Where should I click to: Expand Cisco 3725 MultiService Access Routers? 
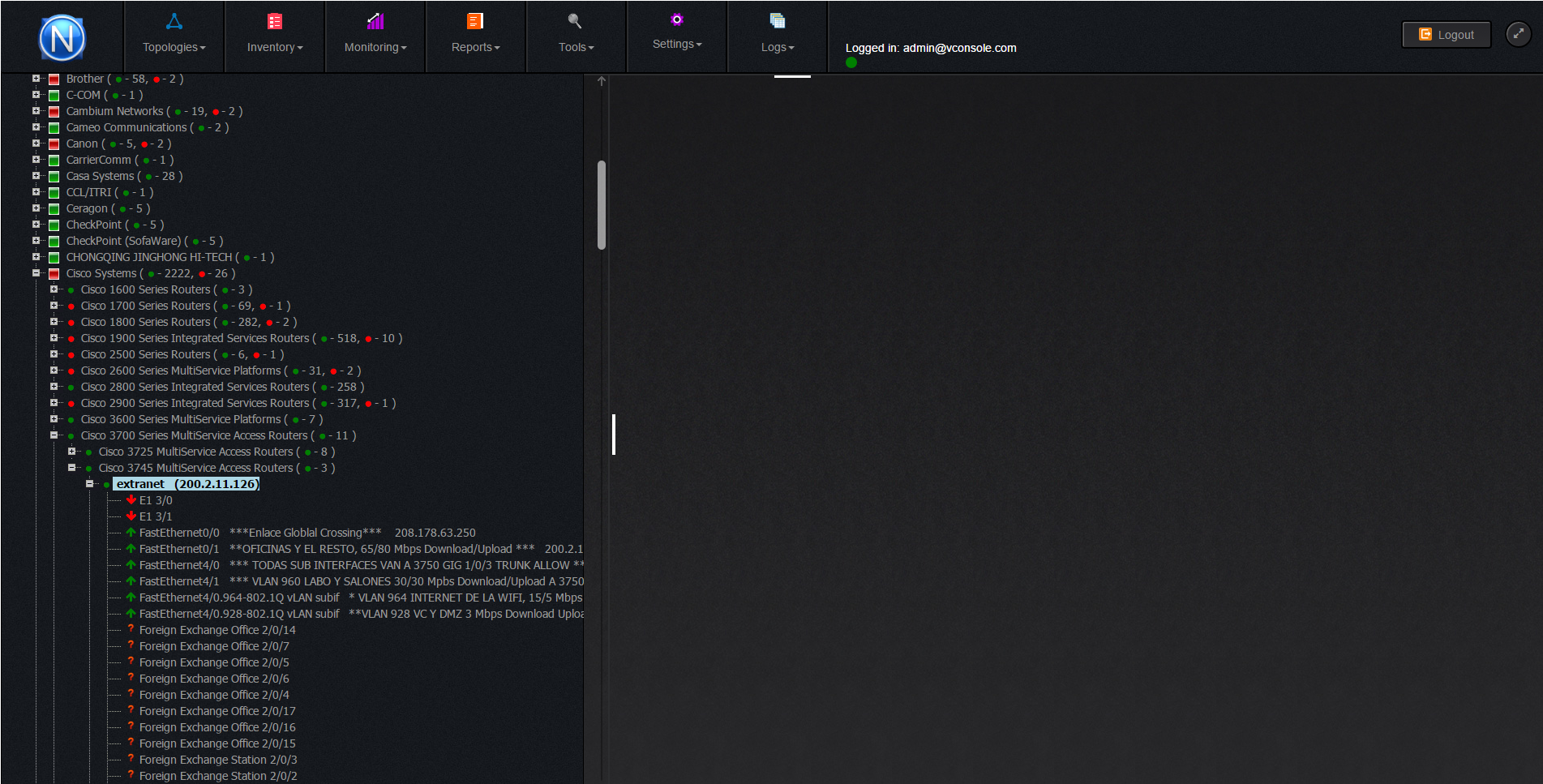click(x=71, y=452)
